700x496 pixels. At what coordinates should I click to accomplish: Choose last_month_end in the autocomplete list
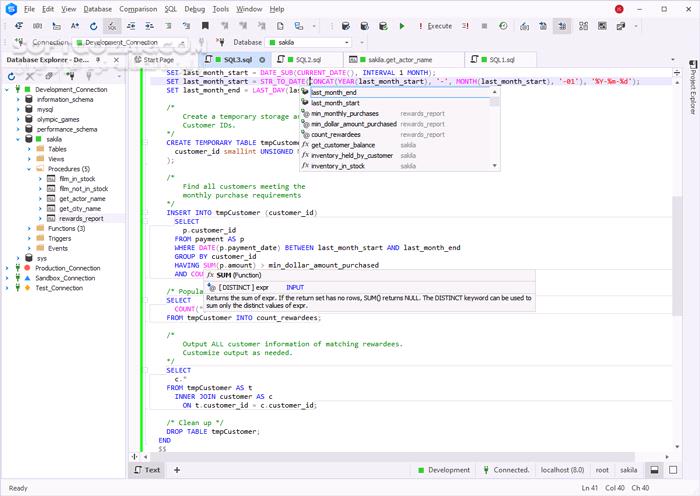[396, 92]
